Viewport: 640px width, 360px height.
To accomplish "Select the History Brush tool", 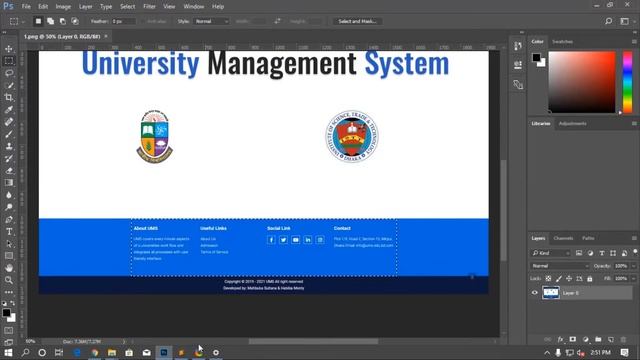I will pyautogui.click(x=9, y=158).
